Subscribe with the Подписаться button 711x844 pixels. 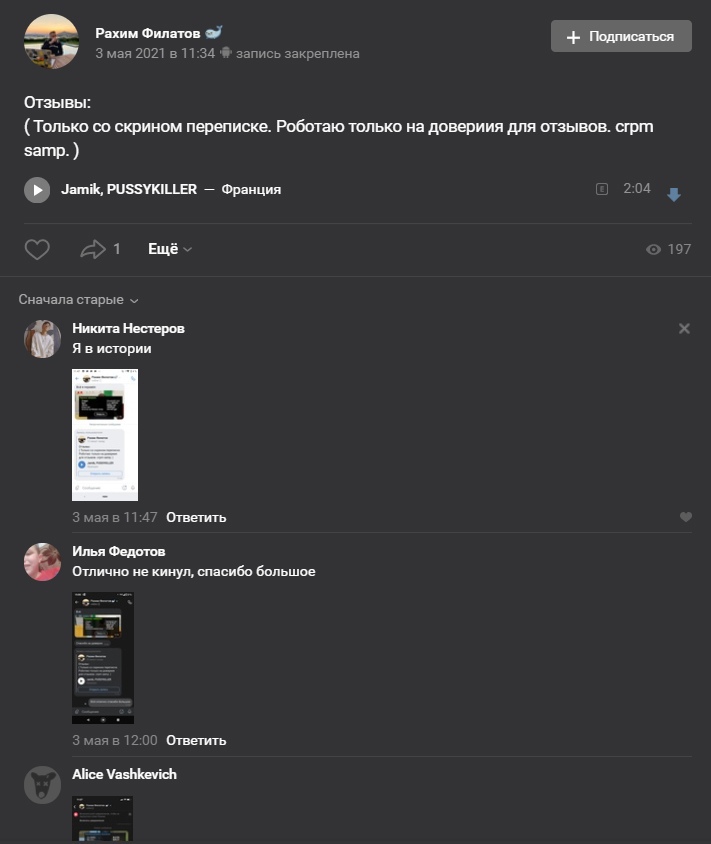pyautogui.click(x=621, y=36)
